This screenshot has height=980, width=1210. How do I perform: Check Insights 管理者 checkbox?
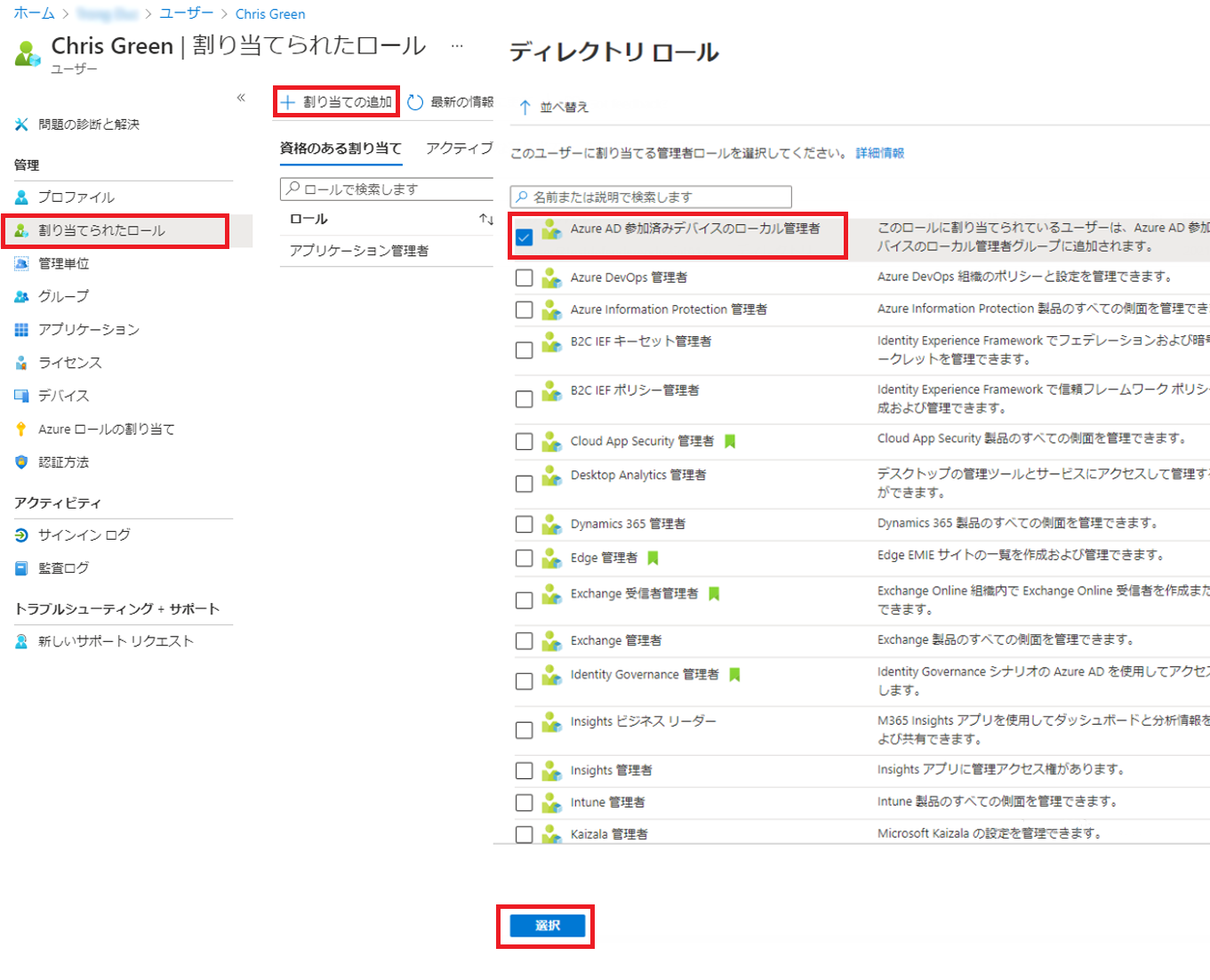click(525, 771)
